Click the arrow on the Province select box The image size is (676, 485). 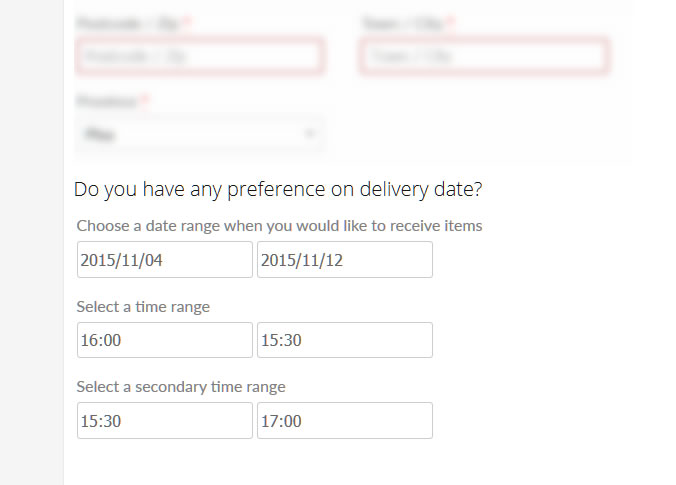pyautogui.click(x=310, y=133)
